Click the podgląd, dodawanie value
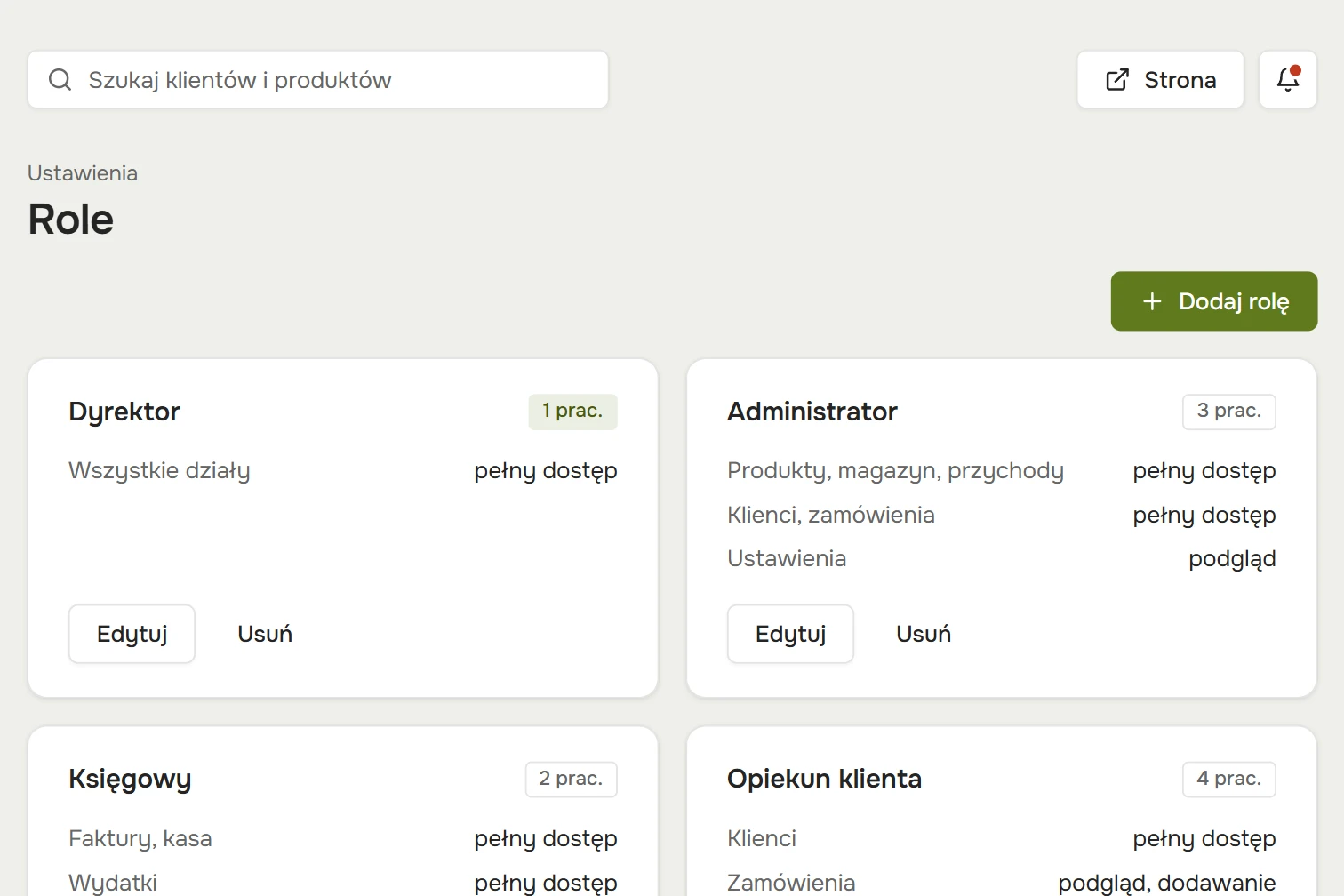 tap(1167, 883)
